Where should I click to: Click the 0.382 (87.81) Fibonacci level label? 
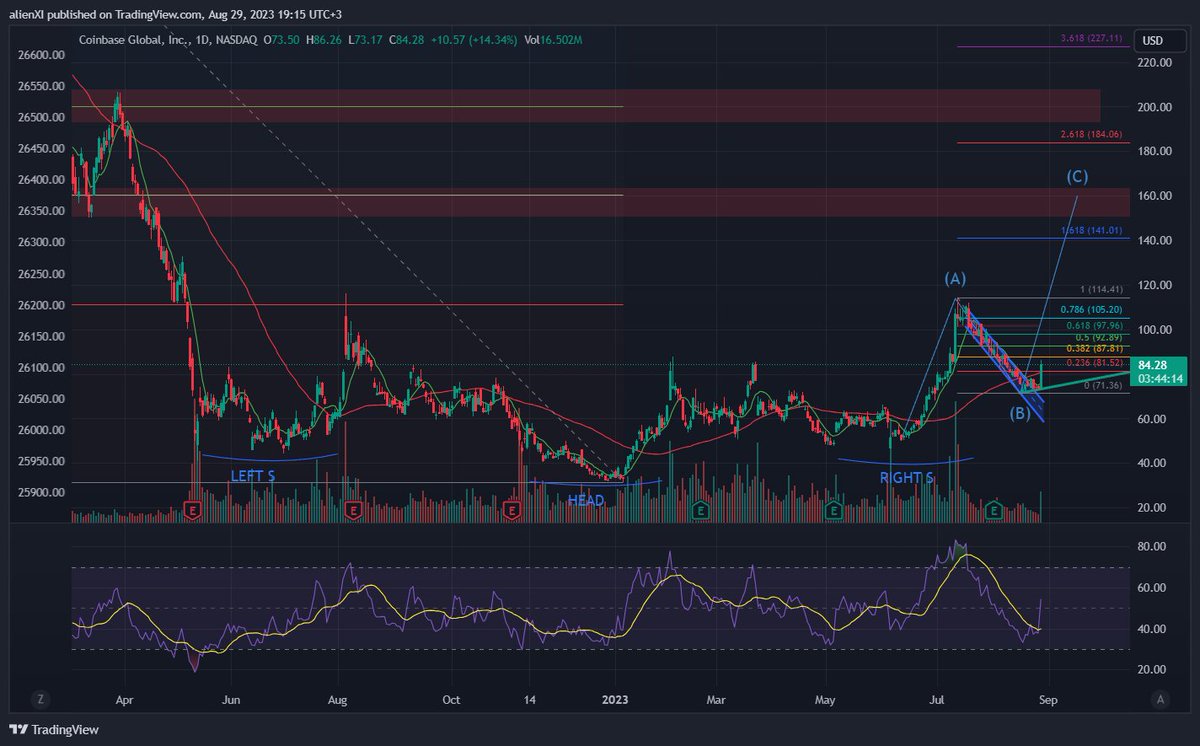1094,348
